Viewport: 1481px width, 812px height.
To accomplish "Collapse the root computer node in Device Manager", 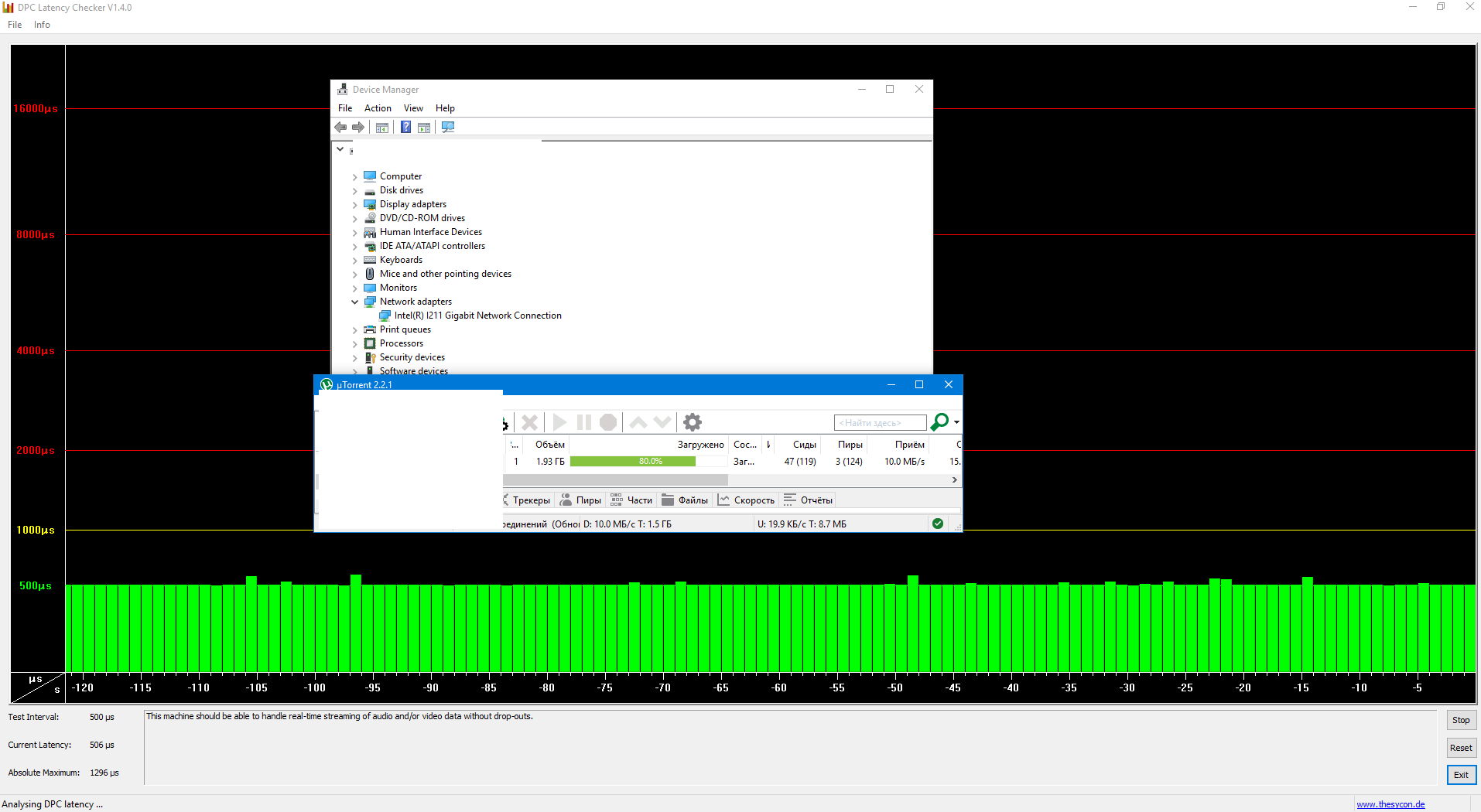I will (x=340, y=149).
